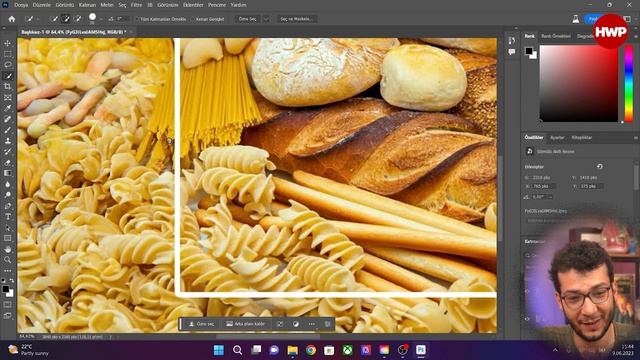
Task: Select the Eraser tool
Action: (8, 162)
